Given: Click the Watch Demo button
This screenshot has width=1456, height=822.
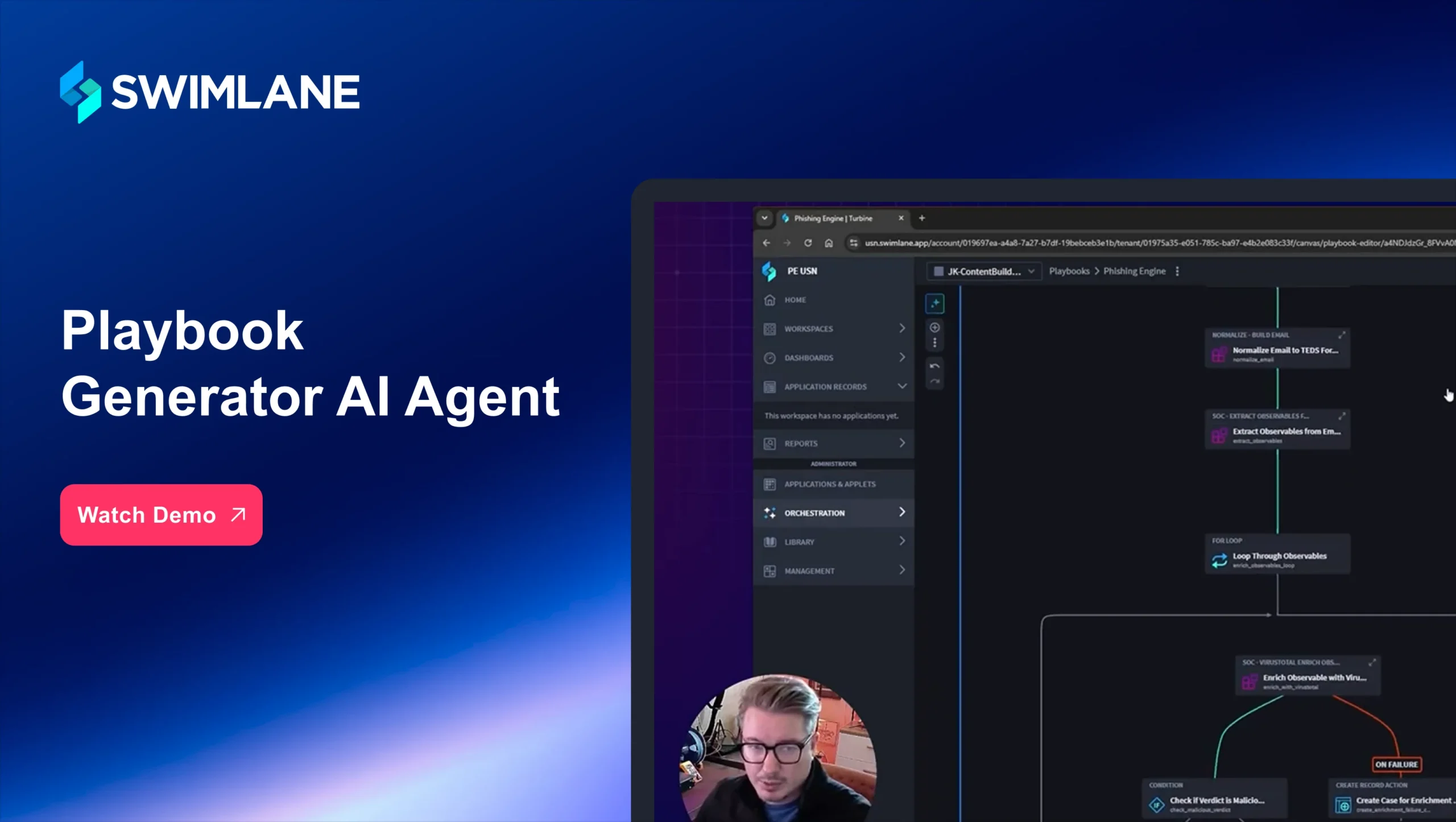Looking at the screenshot, I should click(x=161, y=515).
